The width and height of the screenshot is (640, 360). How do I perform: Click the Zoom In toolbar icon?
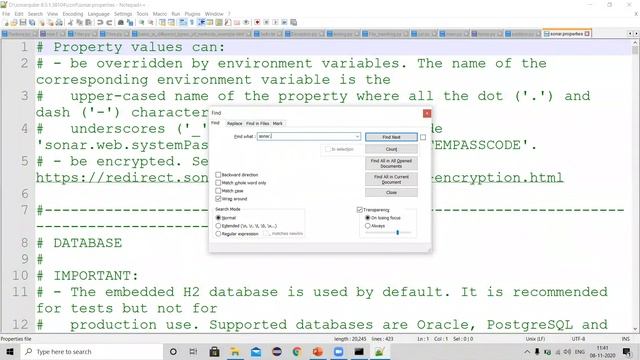[142, 22]
